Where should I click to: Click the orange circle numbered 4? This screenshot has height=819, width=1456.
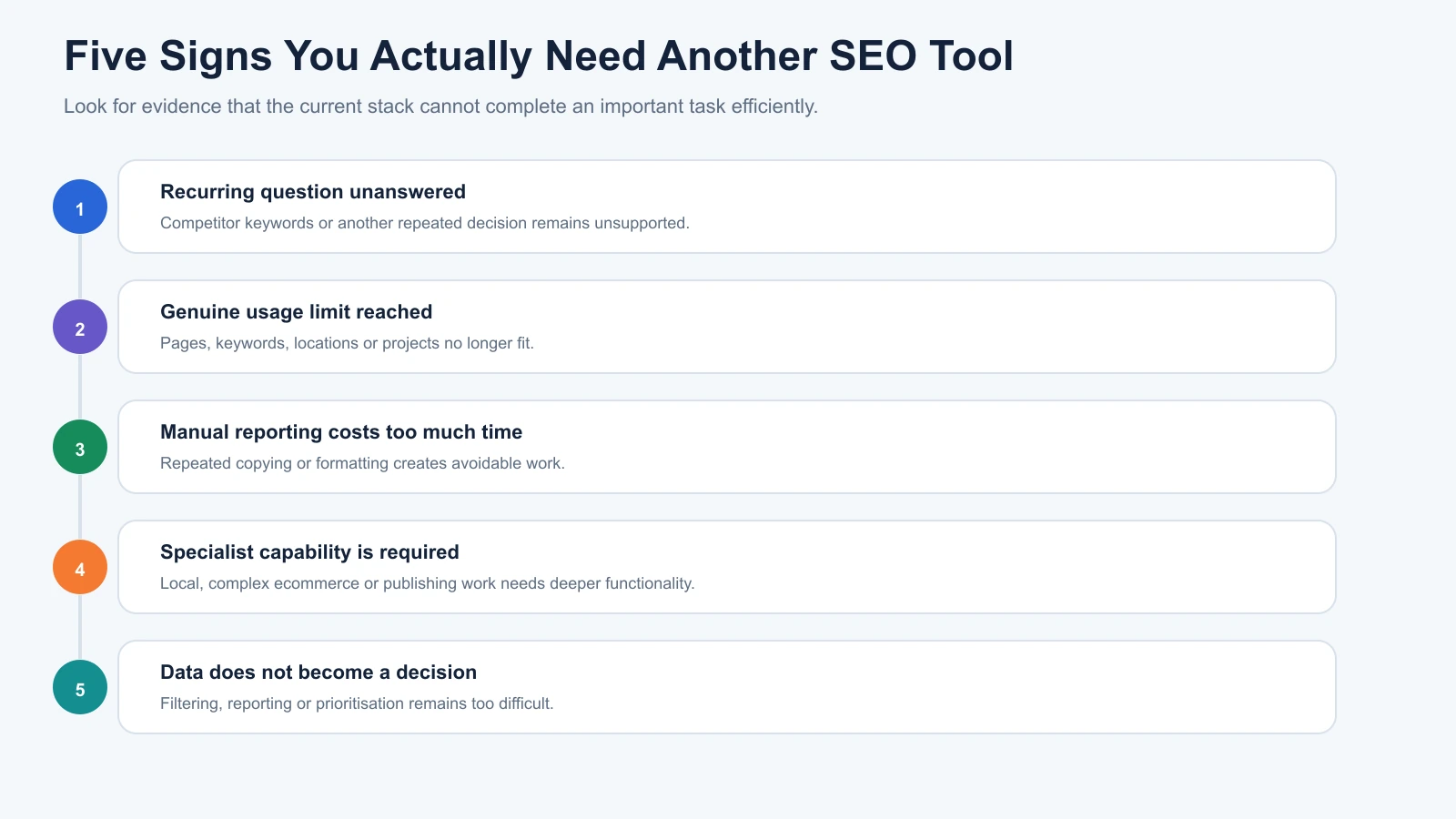pyautogui.click(x=80, y=567)
